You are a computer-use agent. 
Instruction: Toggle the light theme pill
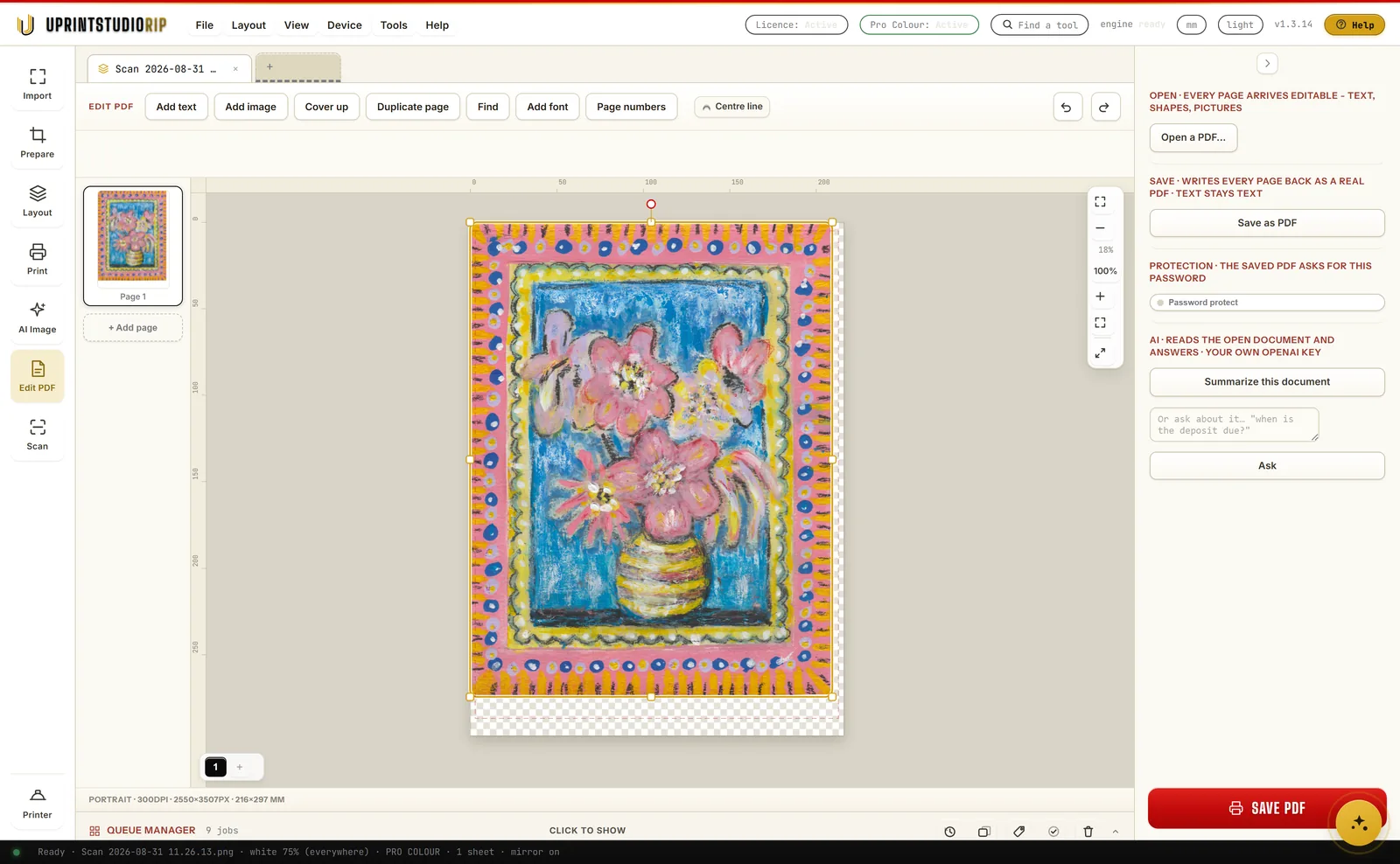click(1240, 25)
